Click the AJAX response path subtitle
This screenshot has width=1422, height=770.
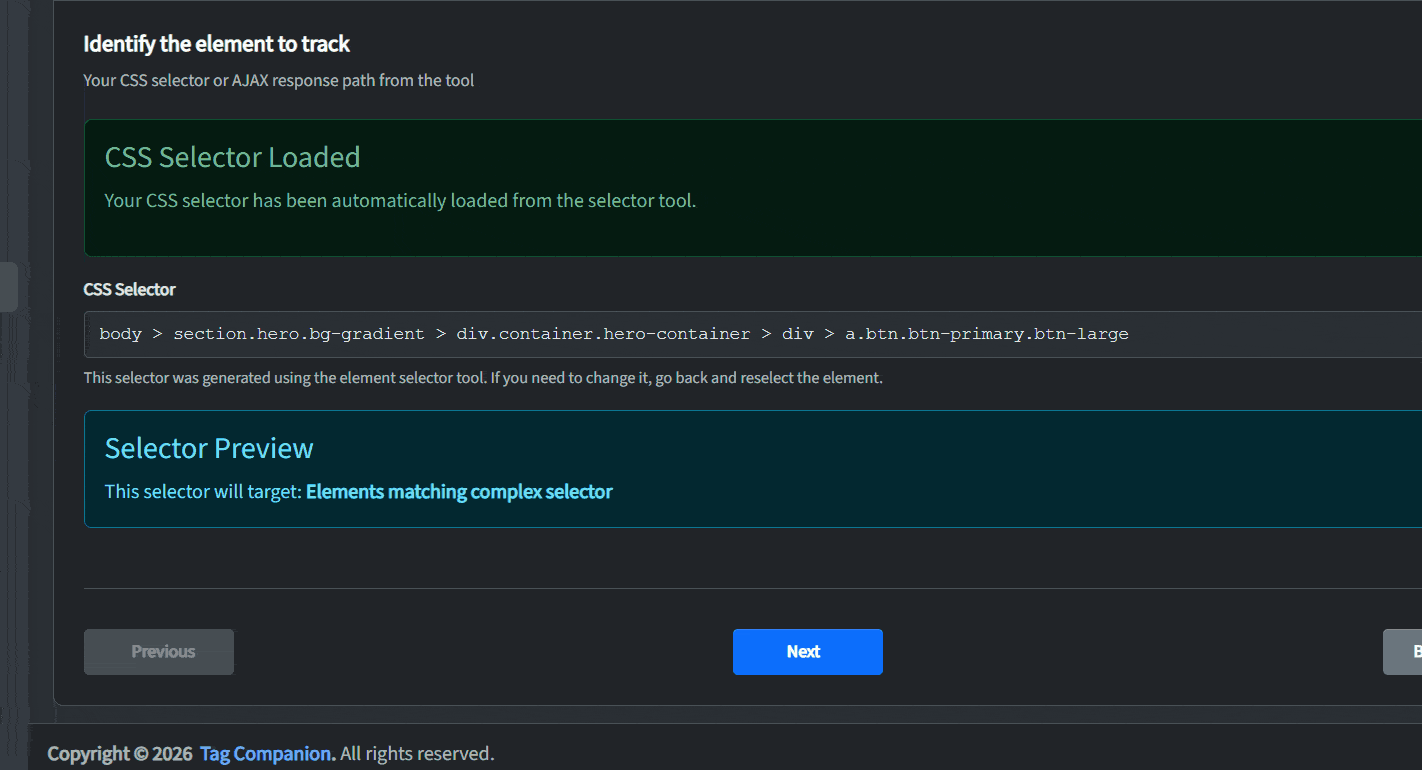(x=278, y=80)
